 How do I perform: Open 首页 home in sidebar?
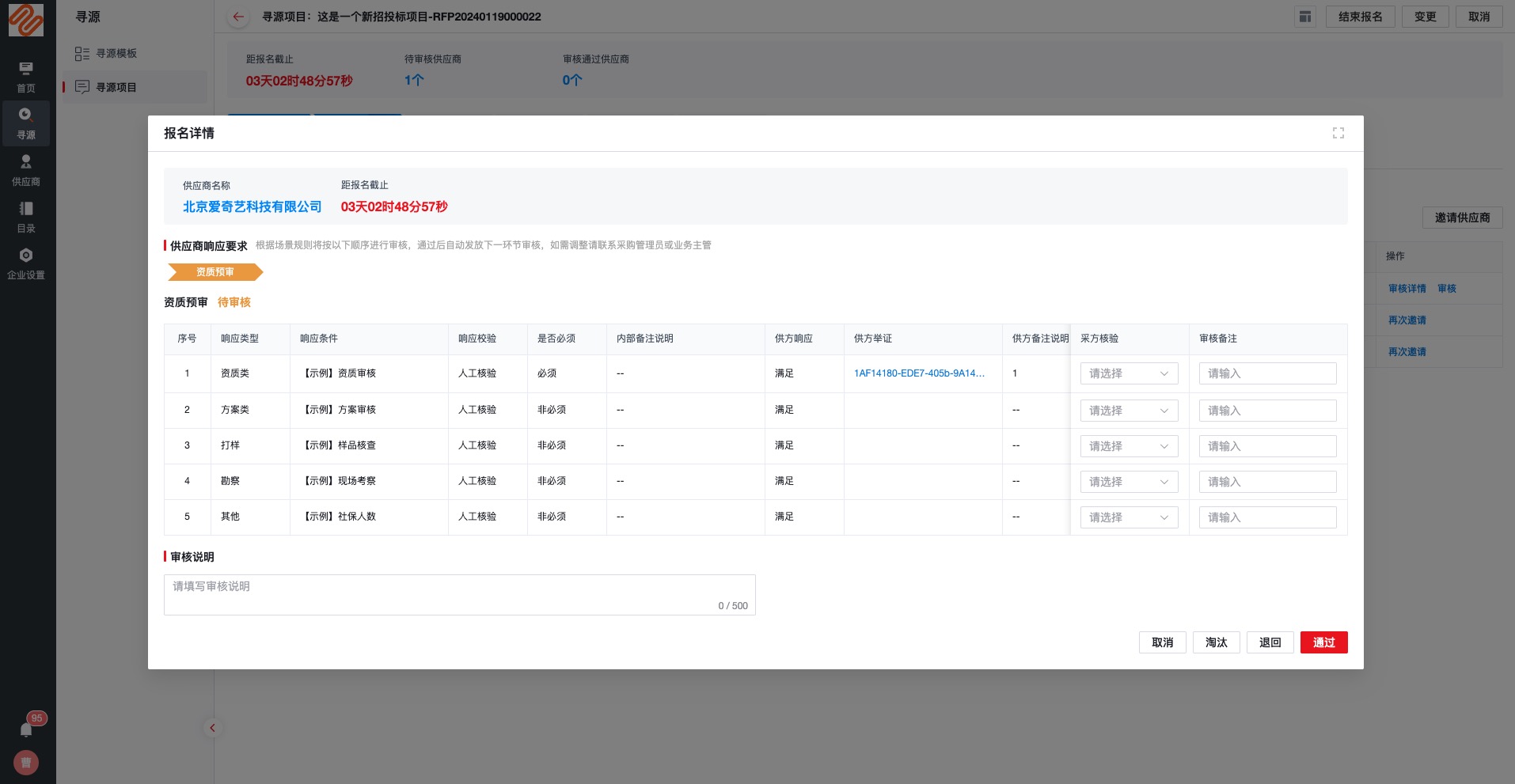click(26, 78)
